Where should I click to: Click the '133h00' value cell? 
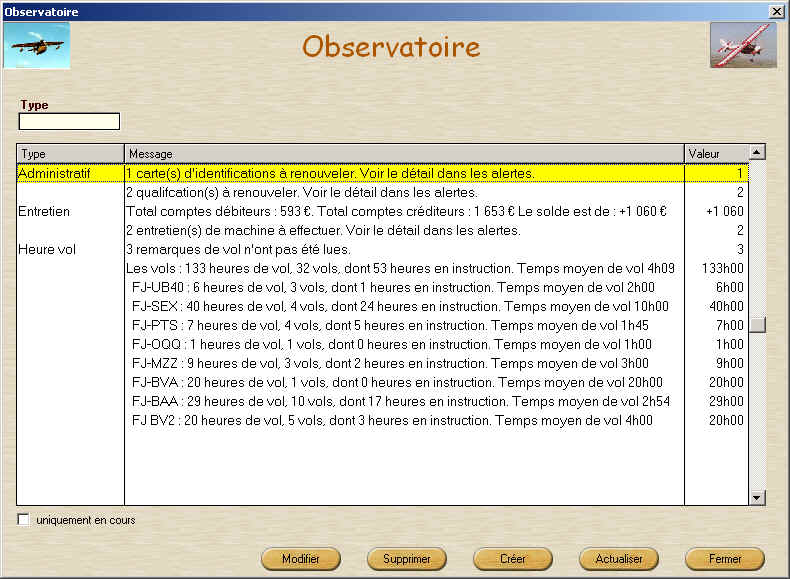click(716, 269)
